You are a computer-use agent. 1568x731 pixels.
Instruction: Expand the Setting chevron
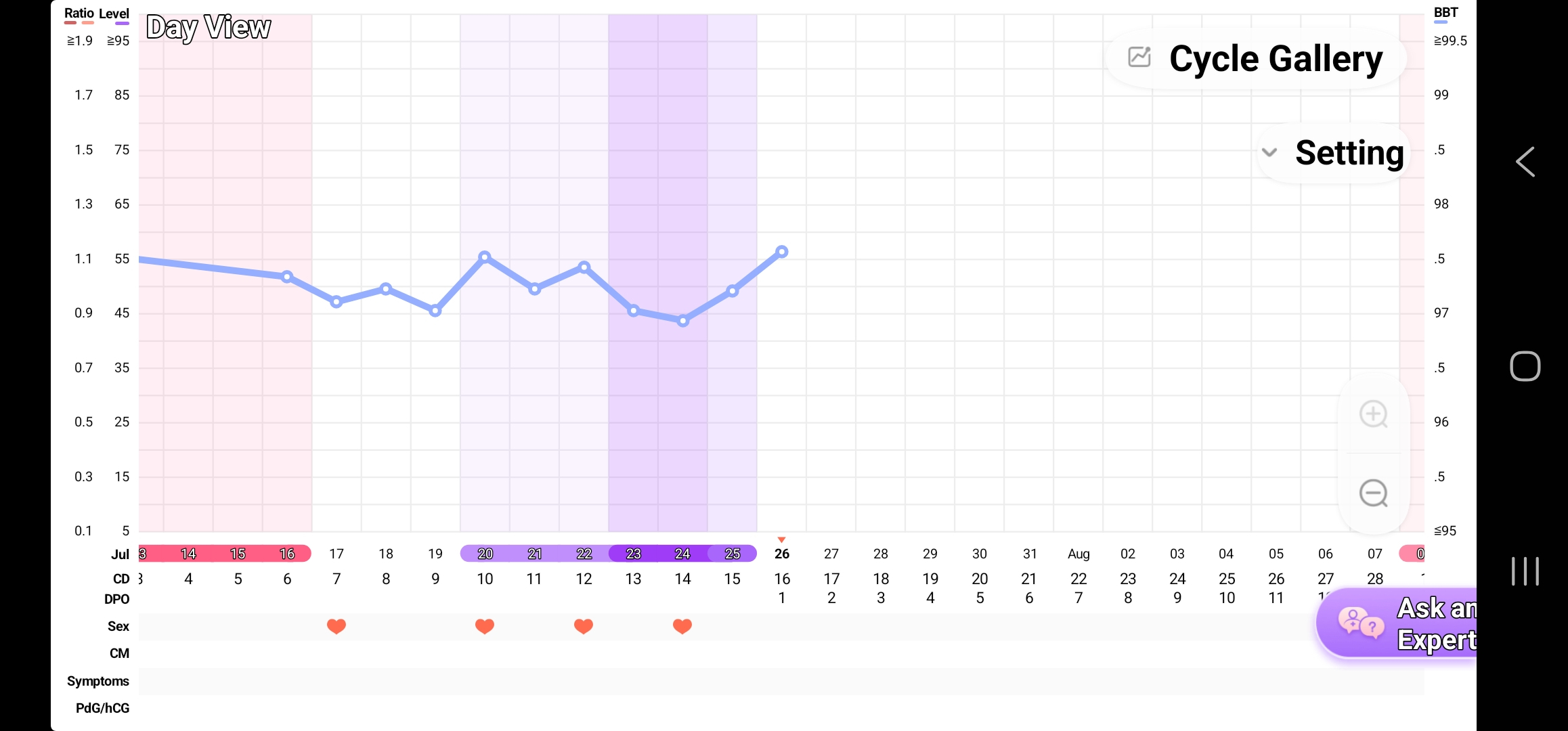click(x=1269, y=152)
